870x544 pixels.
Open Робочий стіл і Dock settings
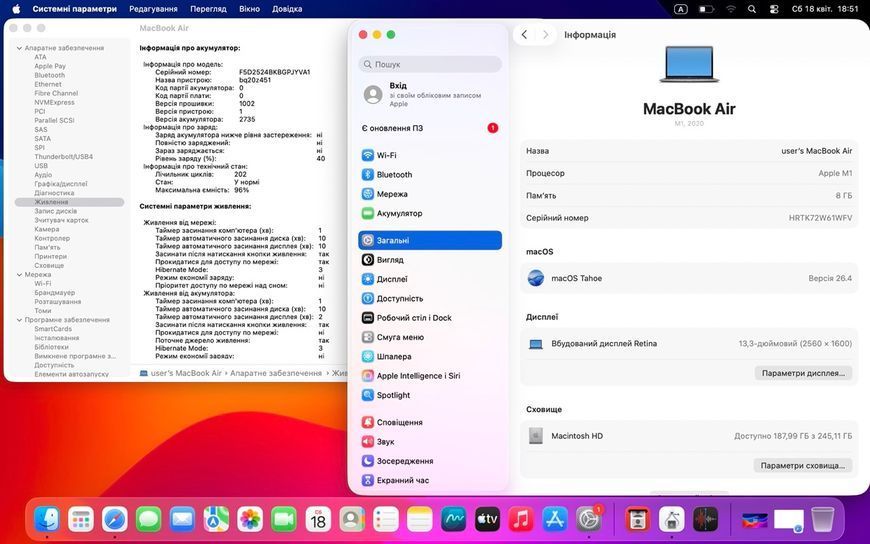[x=429, y=318]
